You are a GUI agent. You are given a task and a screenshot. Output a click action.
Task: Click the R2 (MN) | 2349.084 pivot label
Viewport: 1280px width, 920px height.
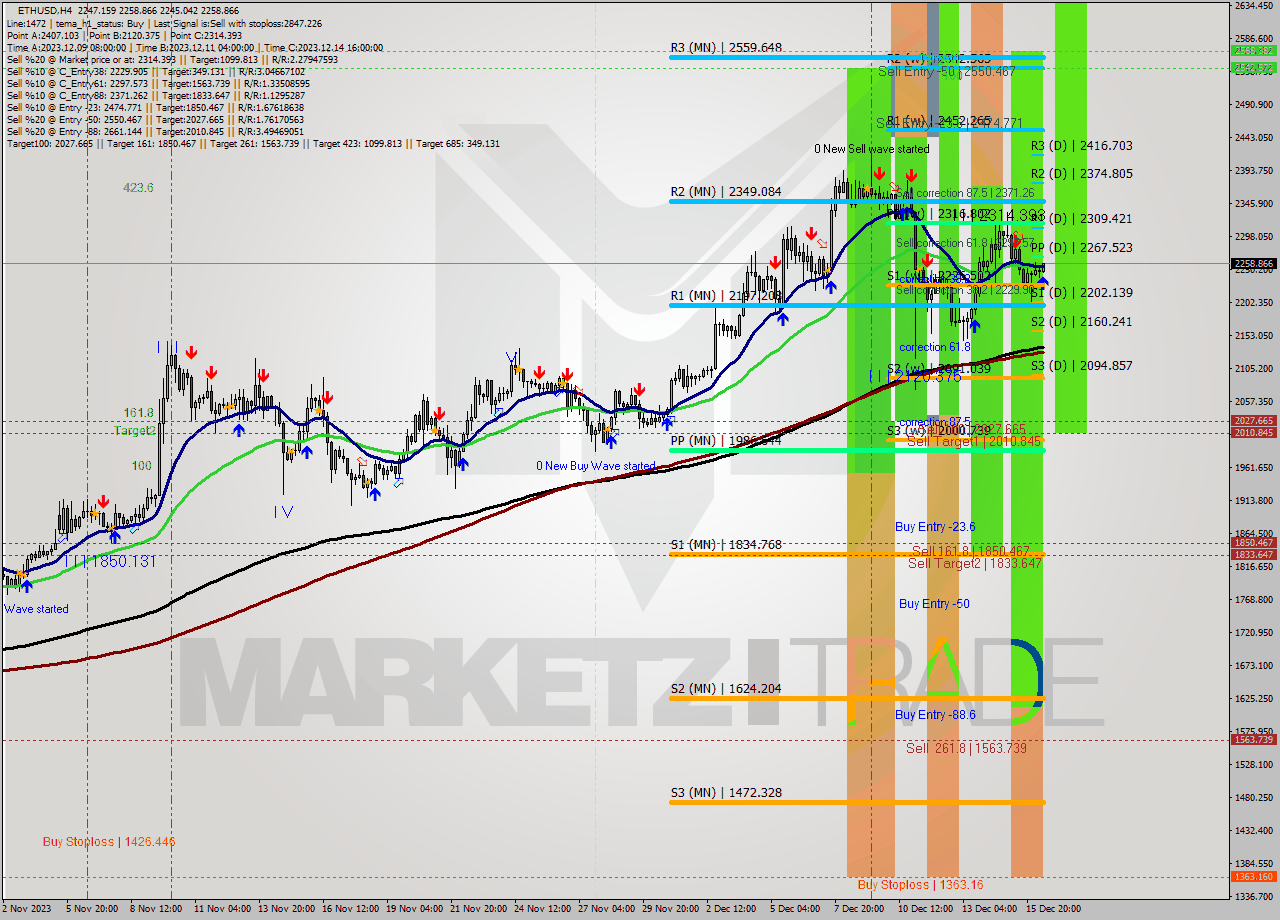tap(726, 191)
